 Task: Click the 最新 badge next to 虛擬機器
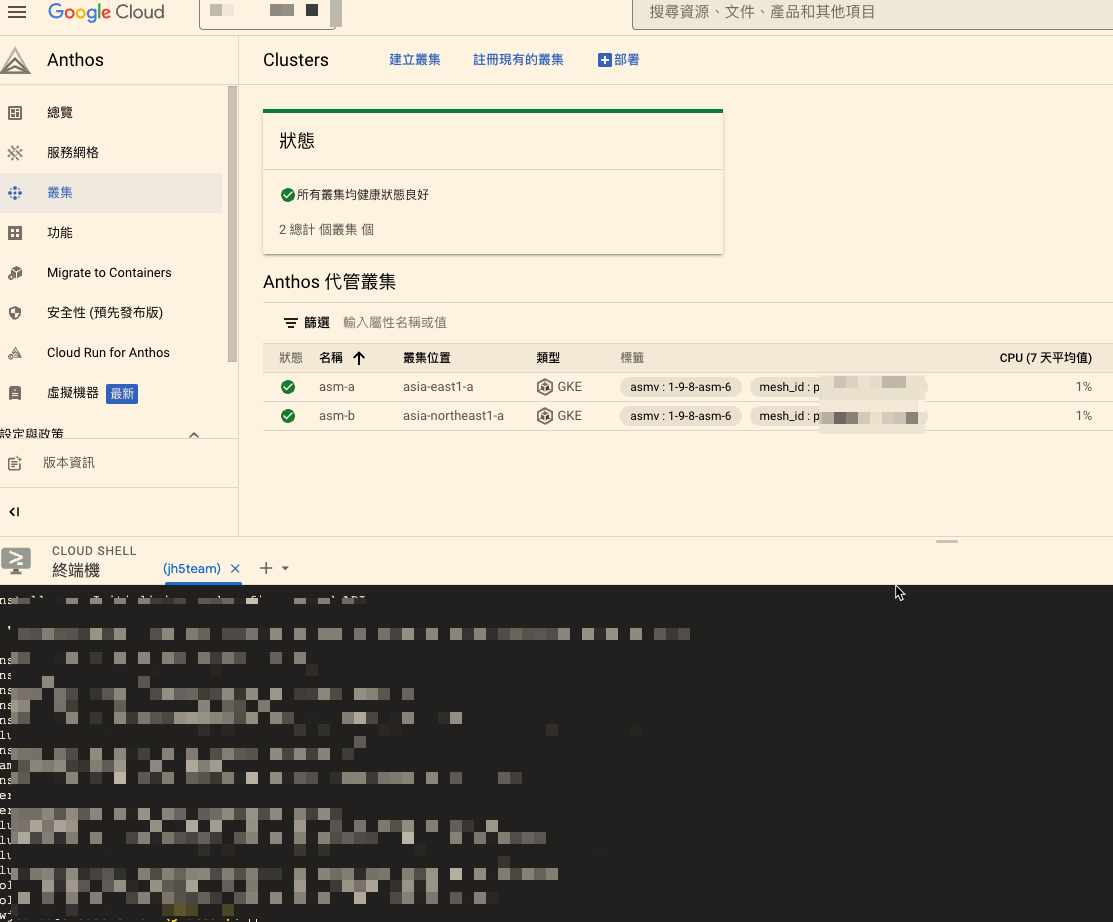click(x=122, y=394)
